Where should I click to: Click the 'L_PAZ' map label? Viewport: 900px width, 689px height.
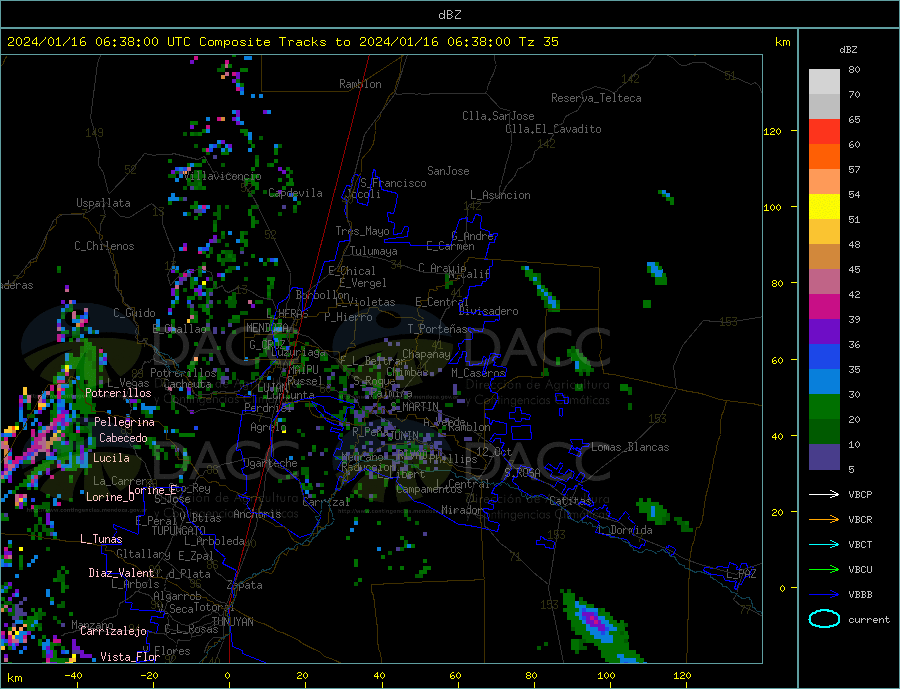[x=741, y=574]
